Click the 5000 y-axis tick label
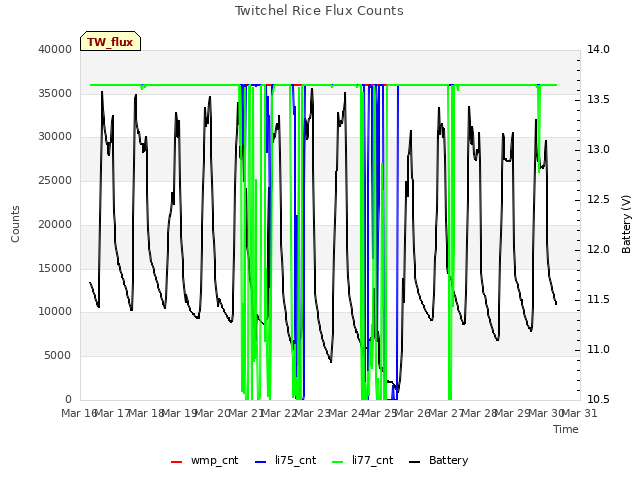 coord(58,356)
